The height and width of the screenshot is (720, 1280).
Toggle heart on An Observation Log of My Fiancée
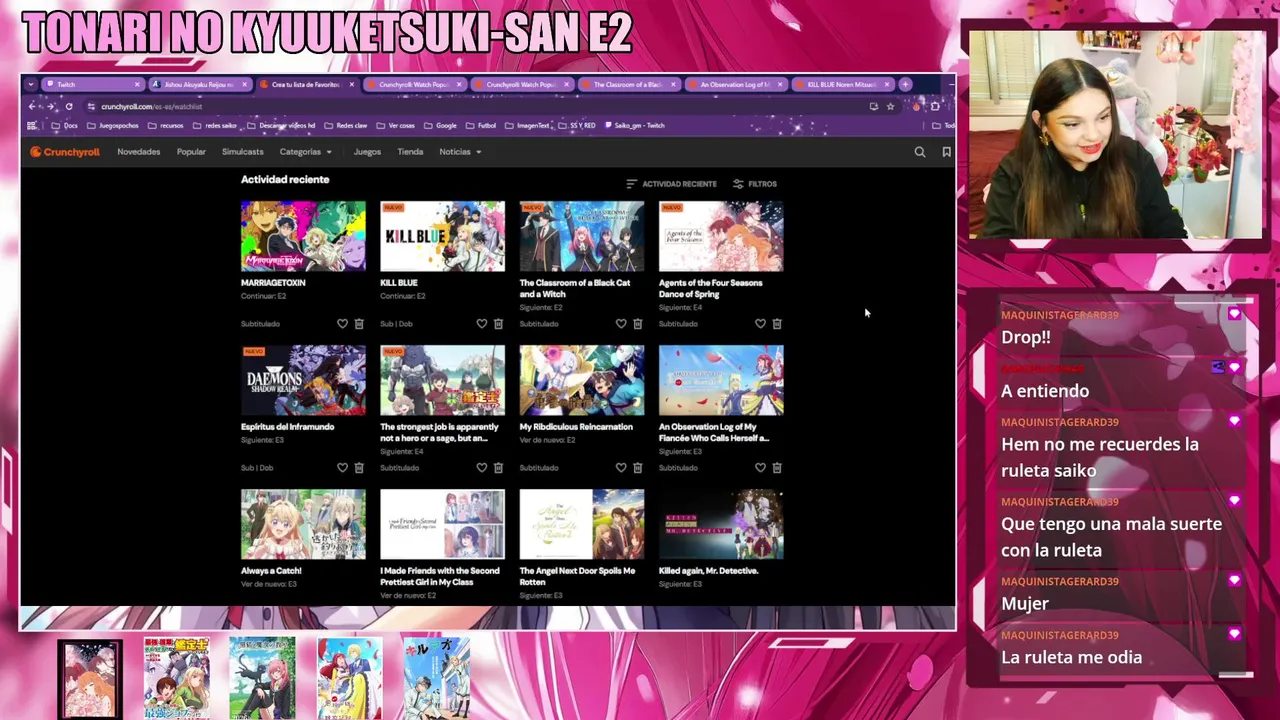click(x=760, y=468)
